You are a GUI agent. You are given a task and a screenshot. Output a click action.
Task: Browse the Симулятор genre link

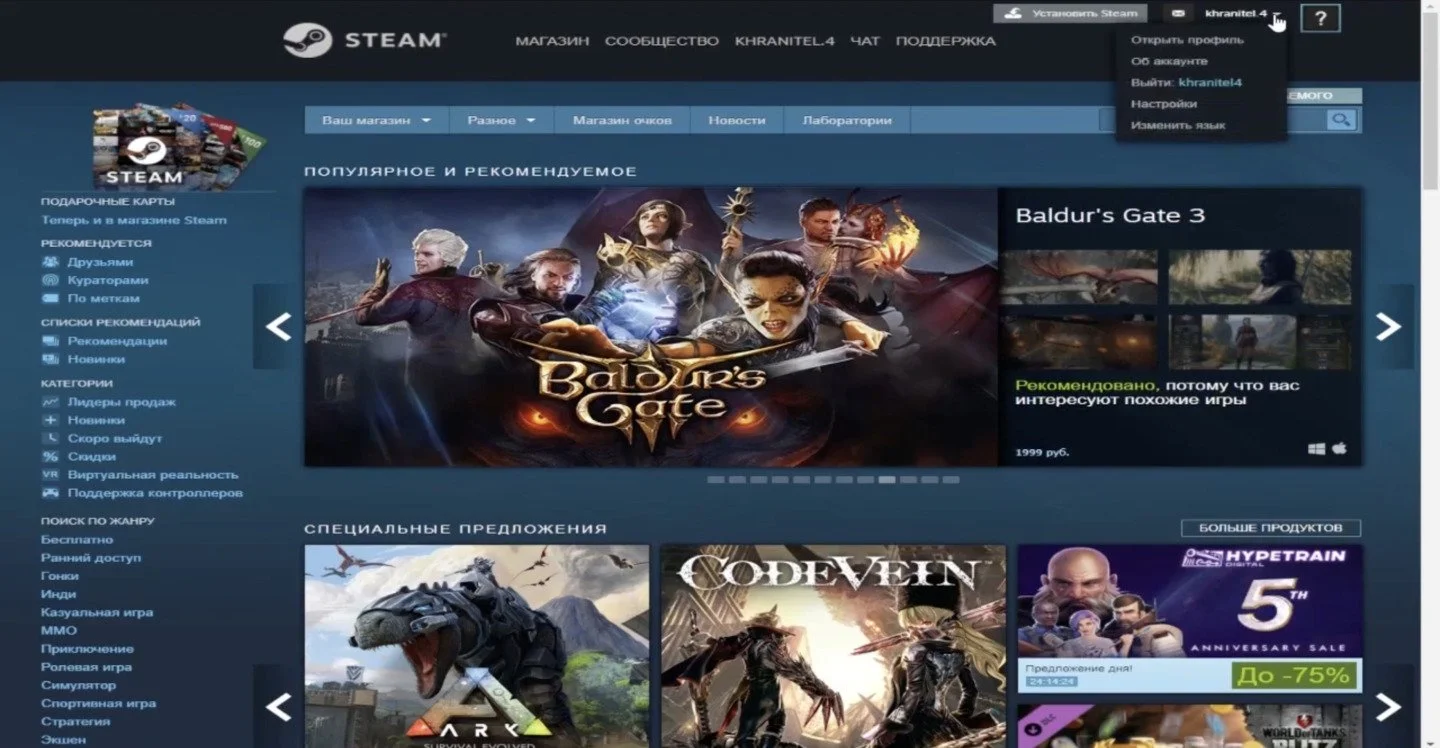pyautogui.click(x=78, y=685)
